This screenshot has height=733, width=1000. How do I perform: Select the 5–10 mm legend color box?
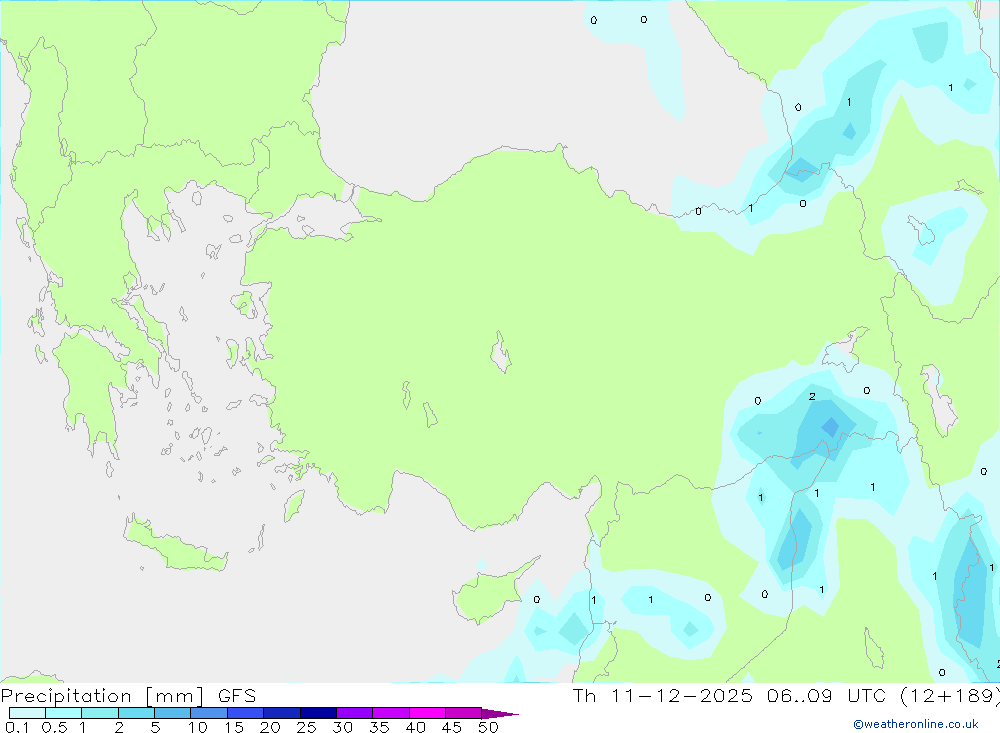pyautogui.click(x=173, y=713)
